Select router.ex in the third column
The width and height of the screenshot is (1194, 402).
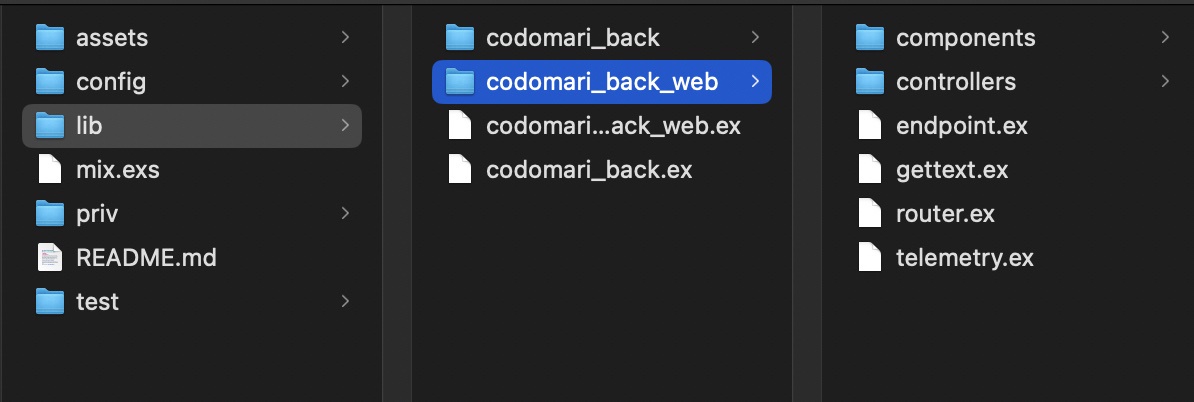(945, 214)
